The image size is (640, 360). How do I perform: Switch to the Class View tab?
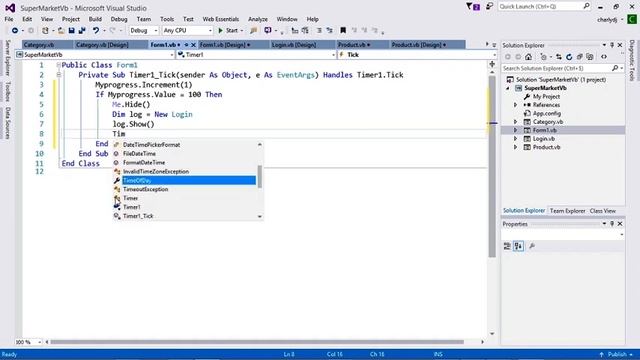pos(602,211)
